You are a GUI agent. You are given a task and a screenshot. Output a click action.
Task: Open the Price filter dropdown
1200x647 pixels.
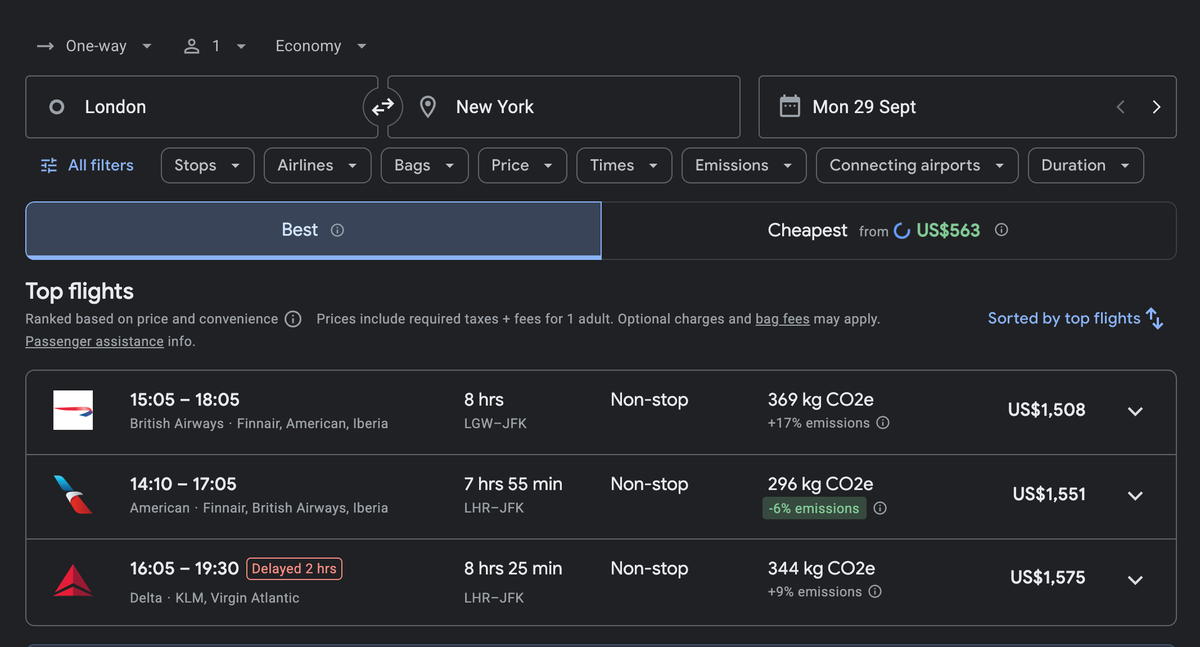coord(522,166)
